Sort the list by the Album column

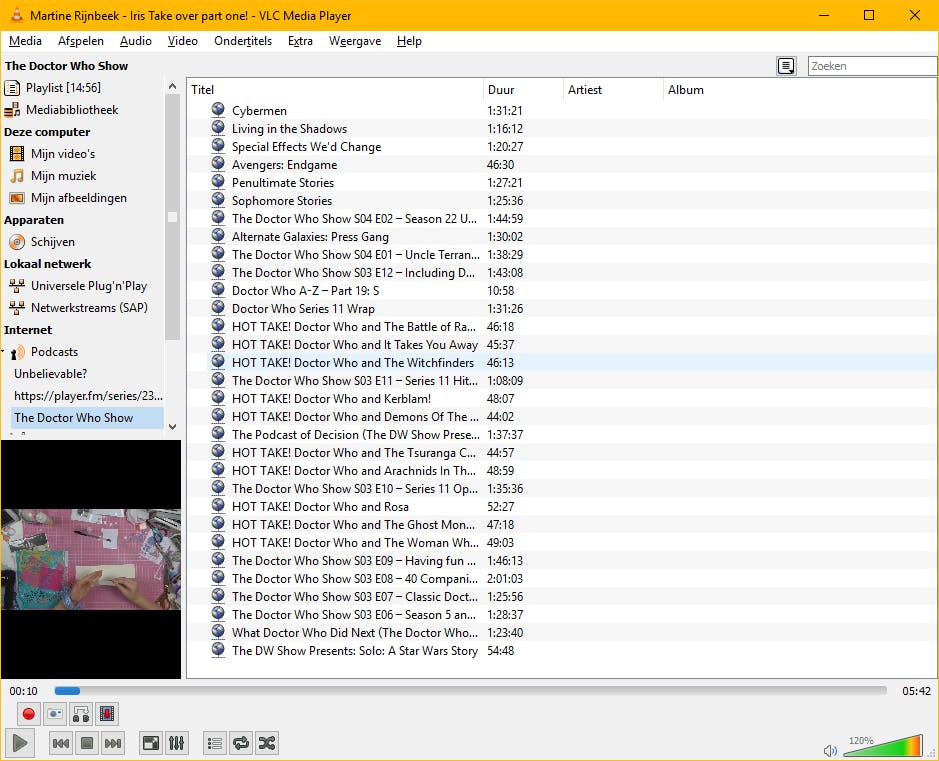pyautogui.click(x=799, y=90)
